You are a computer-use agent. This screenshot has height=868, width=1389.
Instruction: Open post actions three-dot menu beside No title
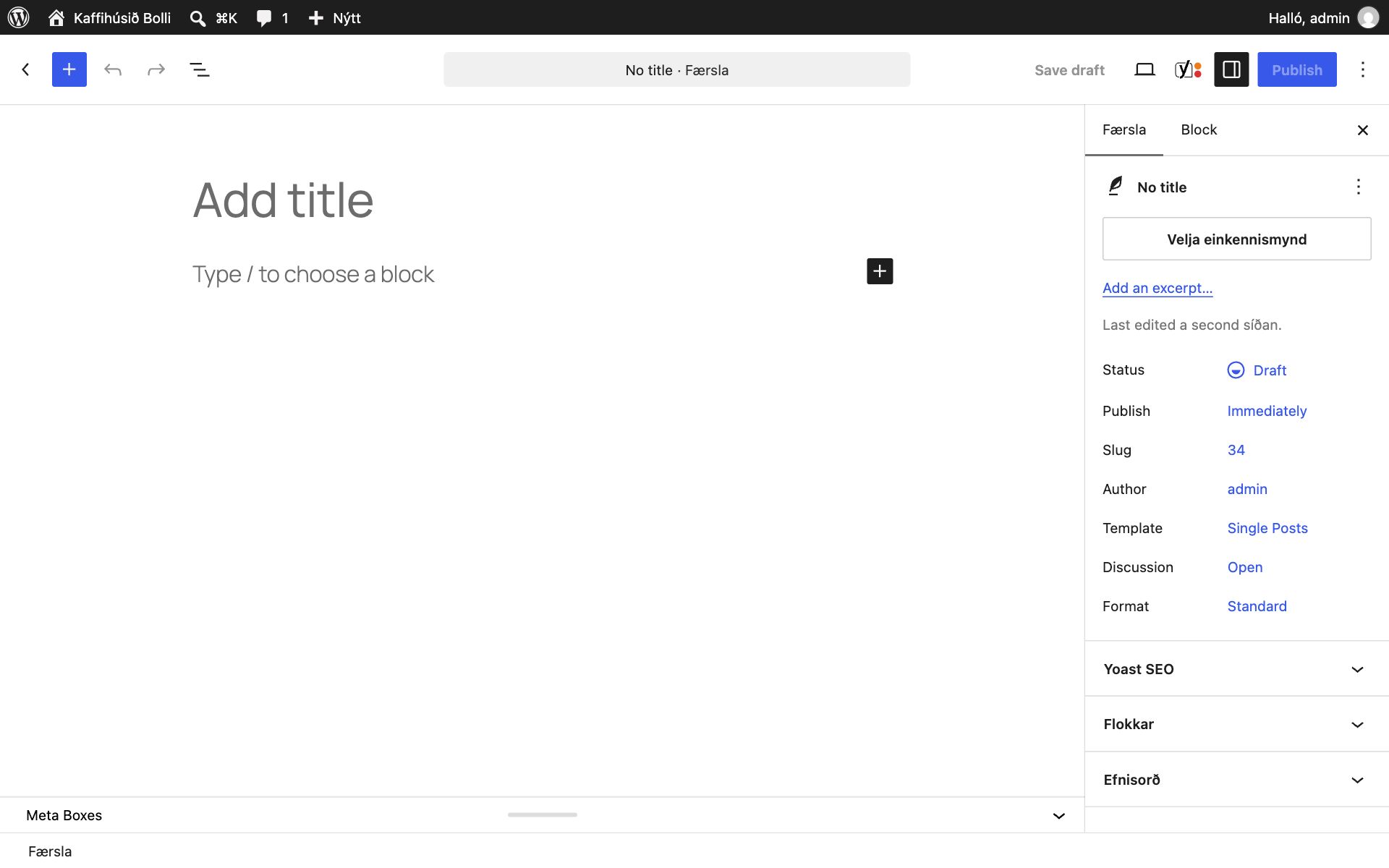[1359, 187]
